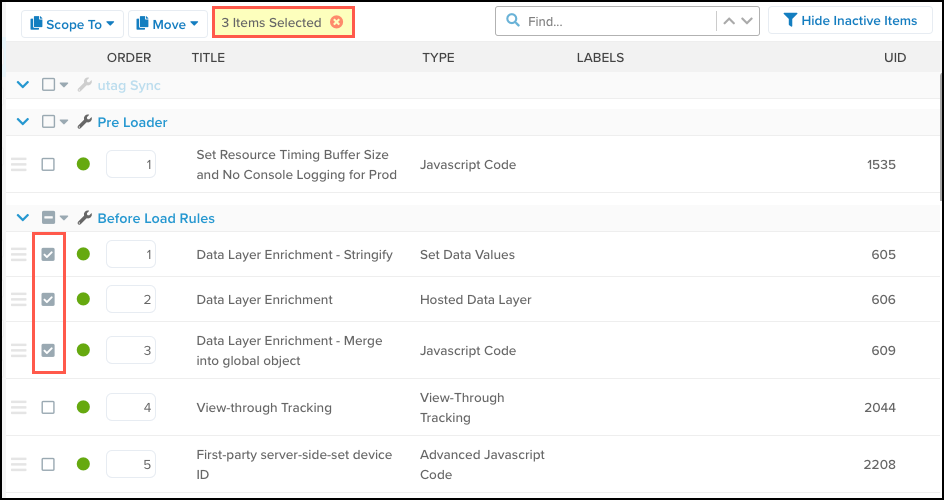Clear selection using the orange X icon
This screenshot has height=500, width=944.
pos(337,22)
